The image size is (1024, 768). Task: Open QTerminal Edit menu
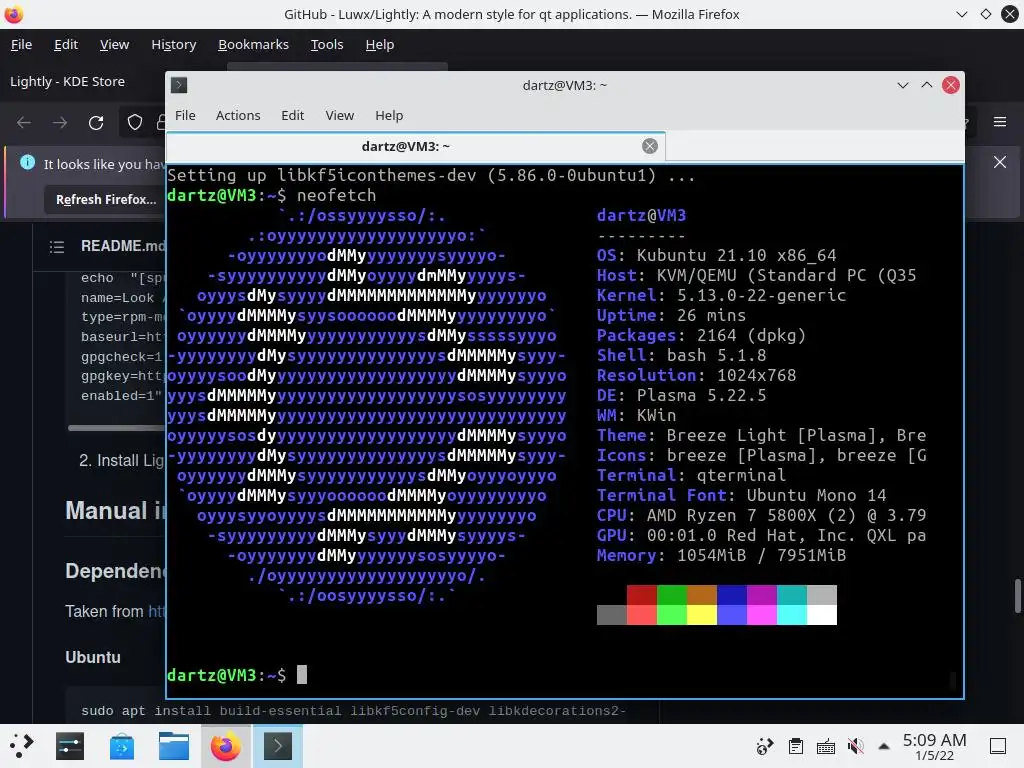click(293, 116)
